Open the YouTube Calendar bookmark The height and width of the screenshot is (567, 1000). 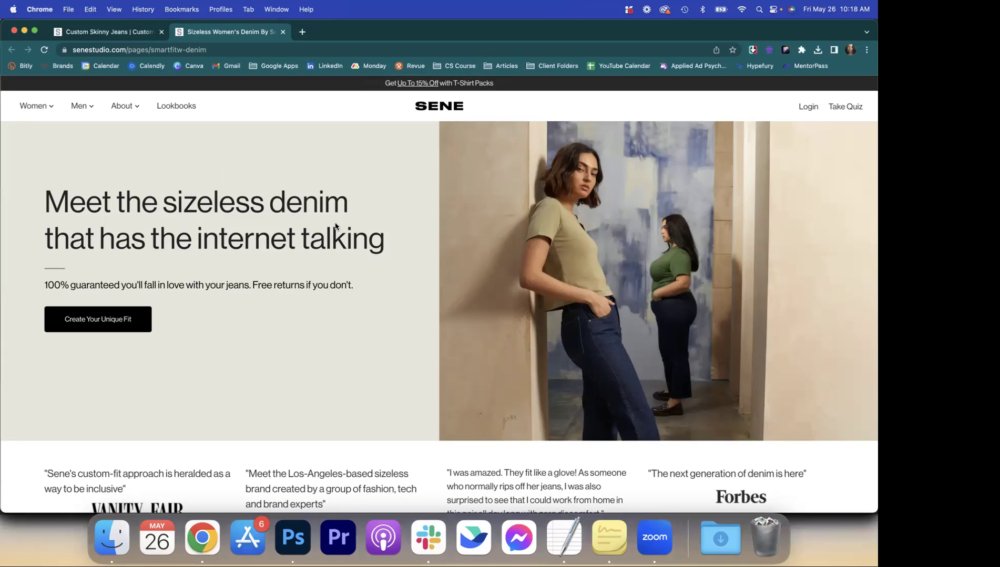pos(619,66)
